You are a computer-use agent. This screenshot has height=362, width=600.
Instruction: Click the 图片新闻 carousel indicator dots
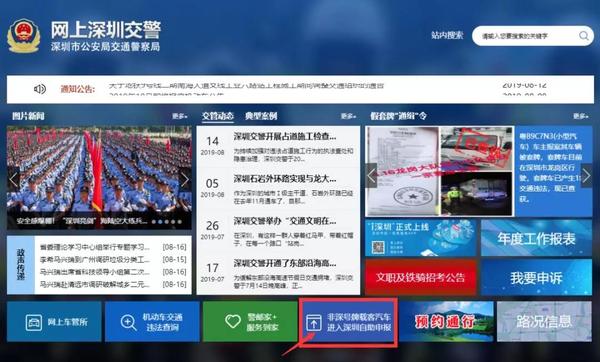point(167,222)
